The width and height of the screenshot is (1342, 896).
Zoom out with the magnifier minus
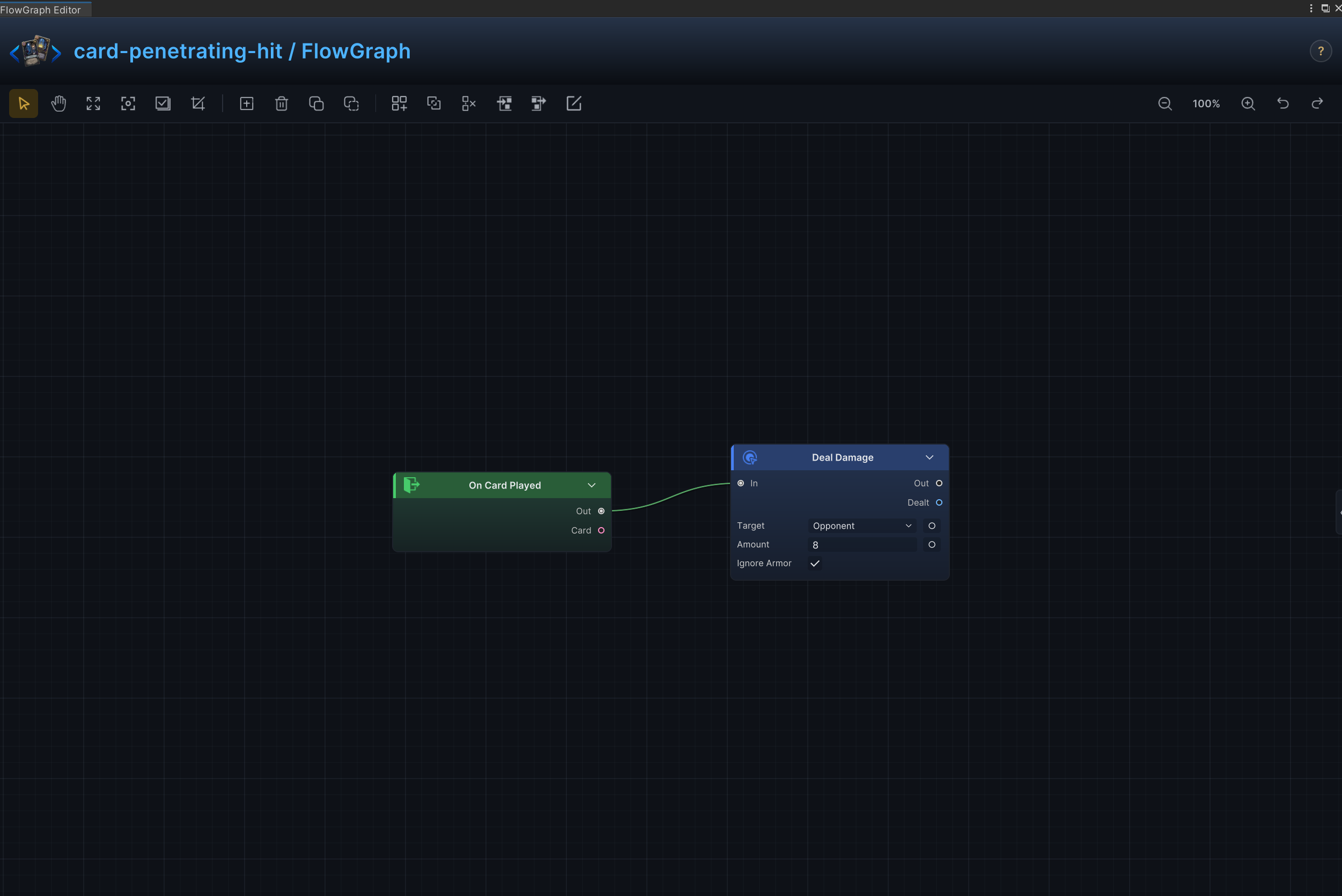point(1165,103)
